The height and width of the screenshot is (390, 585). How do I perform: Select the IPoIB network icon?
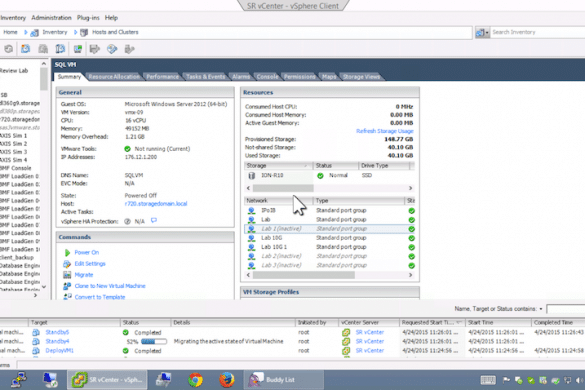click(x=251, y=210)
